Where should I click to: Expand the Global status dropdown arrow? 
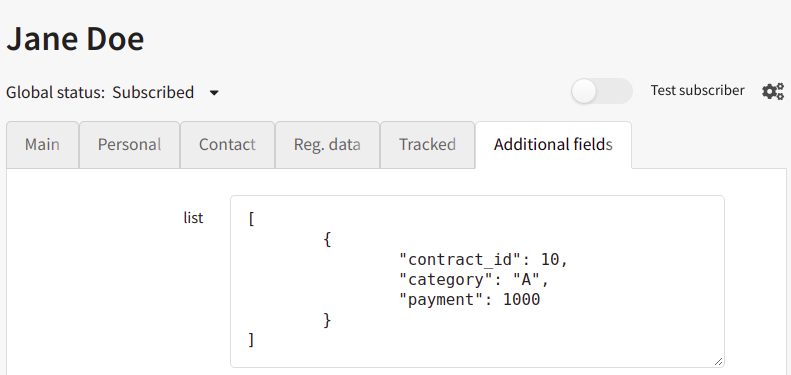(214, 93)
